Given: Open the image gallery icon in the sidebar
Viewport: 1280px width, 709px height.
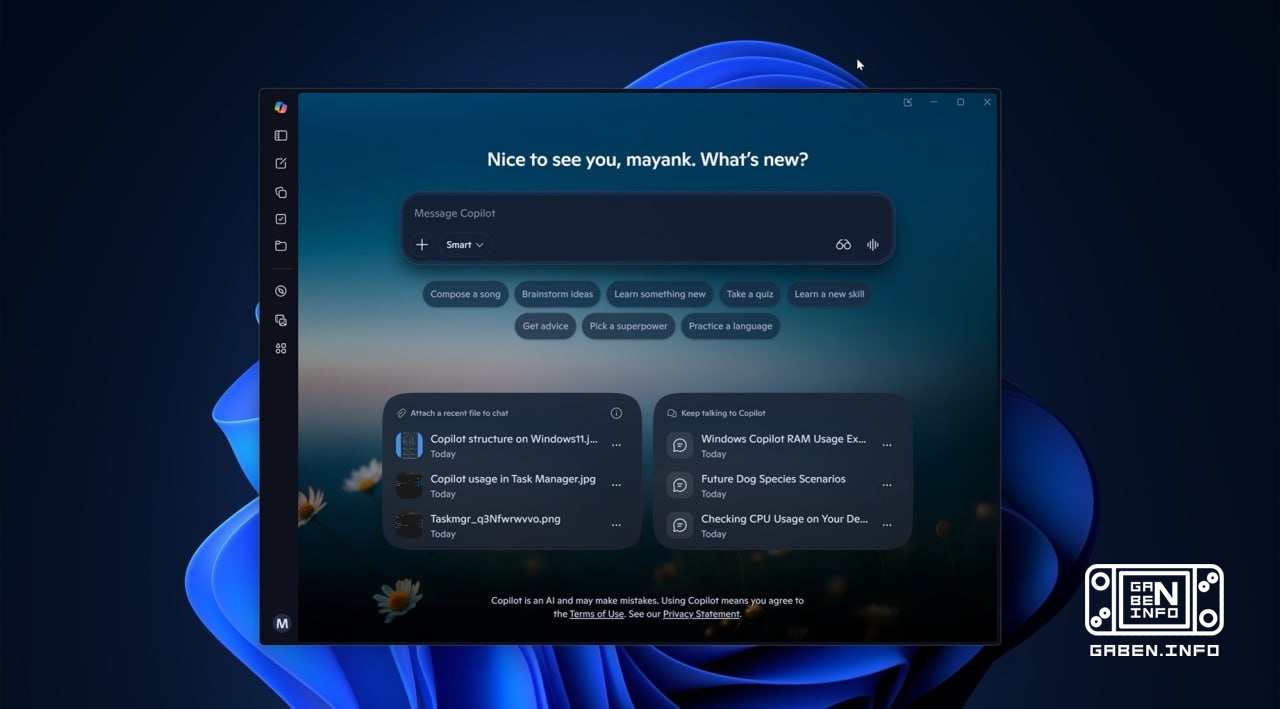Looking at the screenshot, I should [281, 320].
